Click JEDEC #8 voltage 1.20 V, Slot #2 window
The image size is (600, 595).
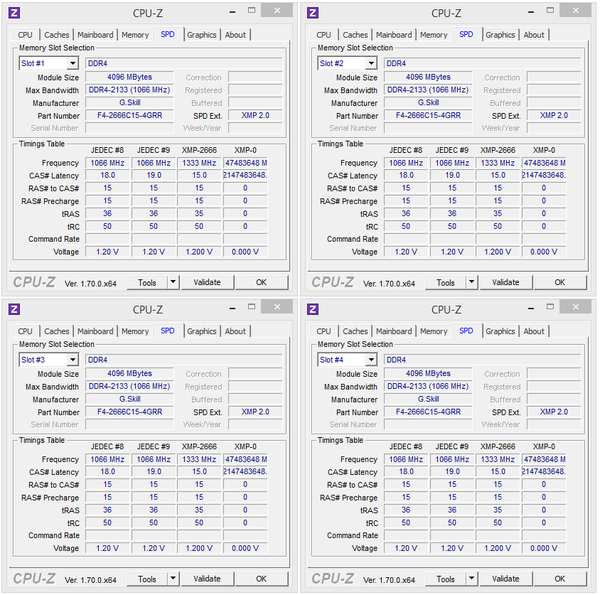pyautogui.click(x=406, y=252)
